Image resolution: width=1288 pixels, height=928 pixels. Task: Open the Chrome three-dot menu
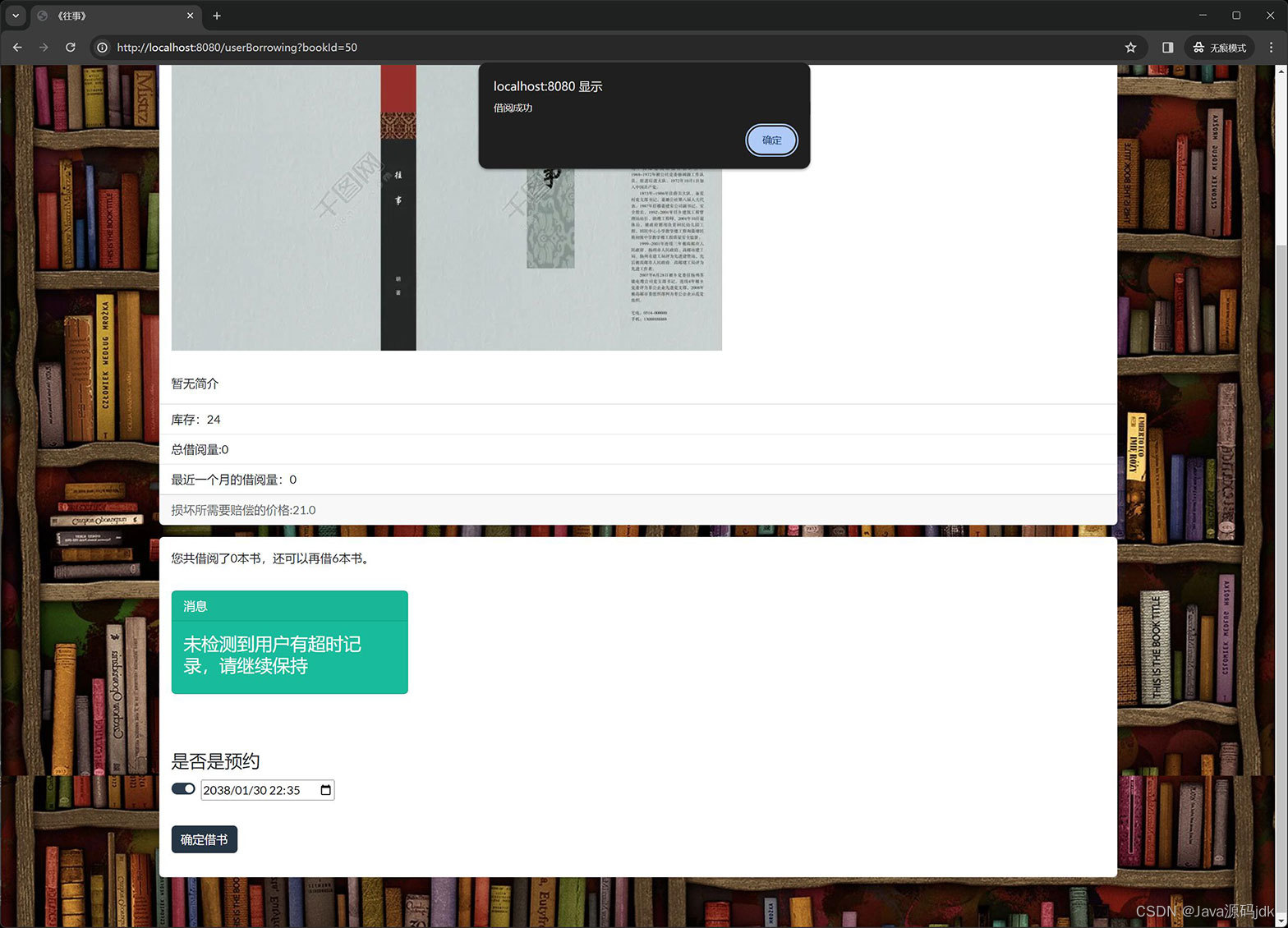pos(1271,48)
